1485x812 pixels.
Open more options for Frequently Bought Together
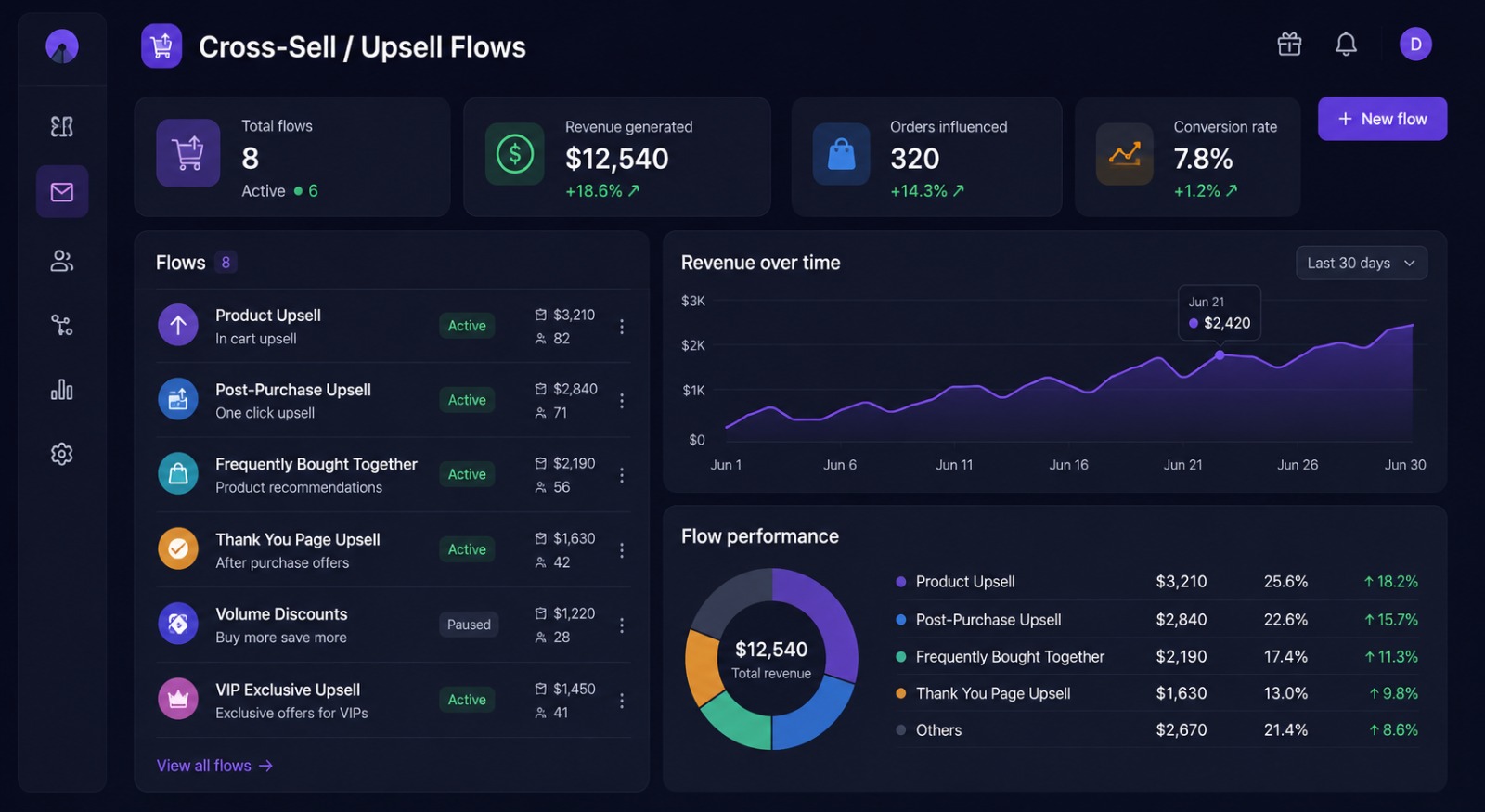[x=622, y=475]
